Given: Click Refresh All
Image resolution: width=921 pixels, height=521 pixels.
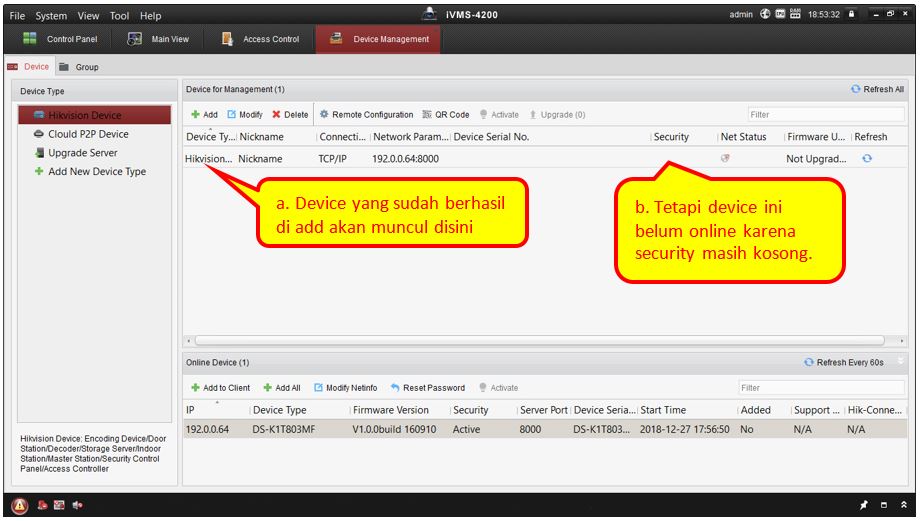Looking at the screenshot, I should (x=878, y=89).
